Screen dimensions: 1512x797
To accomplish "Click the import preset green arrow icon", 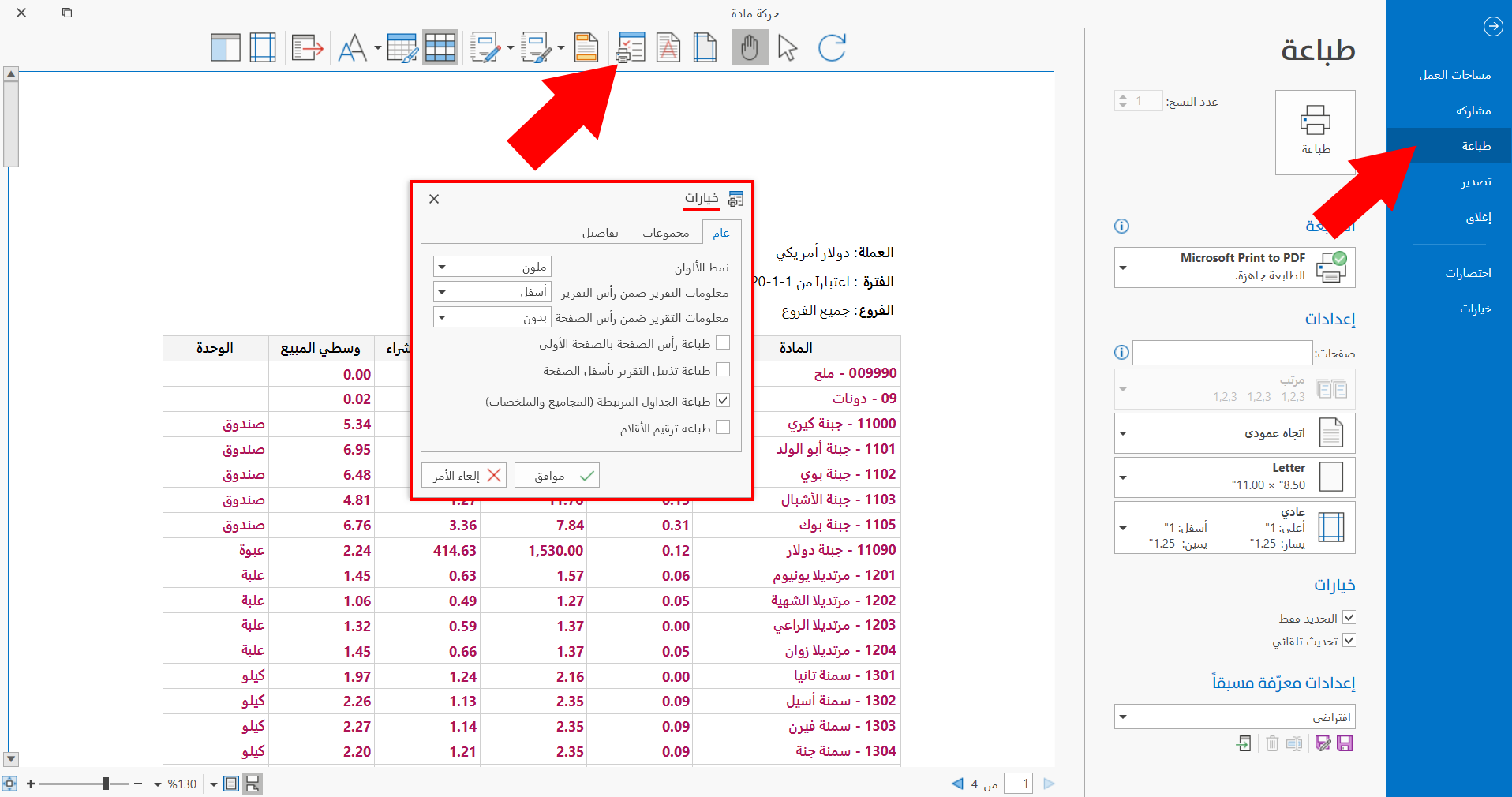I will point(1244,743).
